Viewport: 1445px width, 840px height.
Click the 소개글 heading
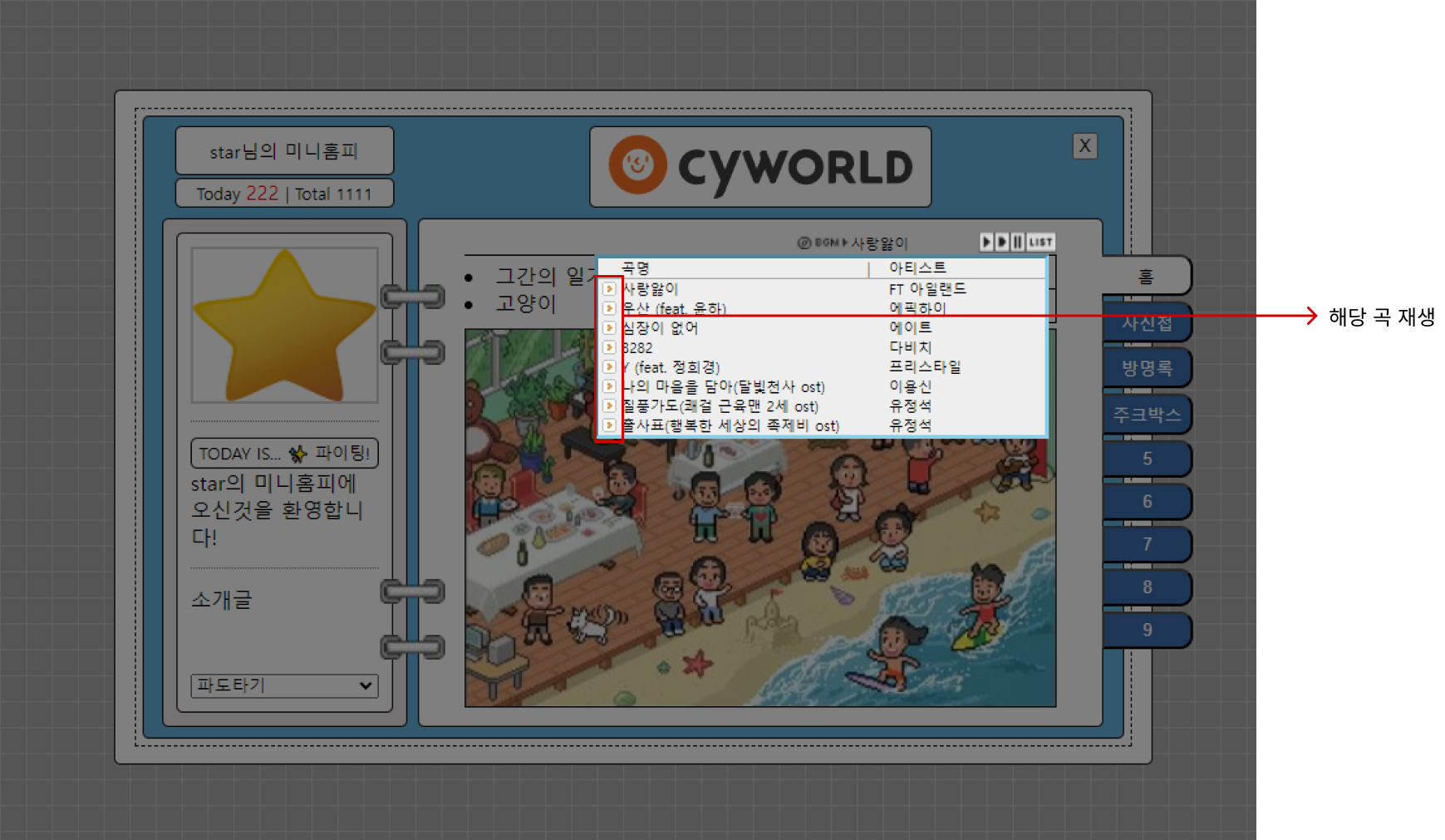click(x=221, y=599)
